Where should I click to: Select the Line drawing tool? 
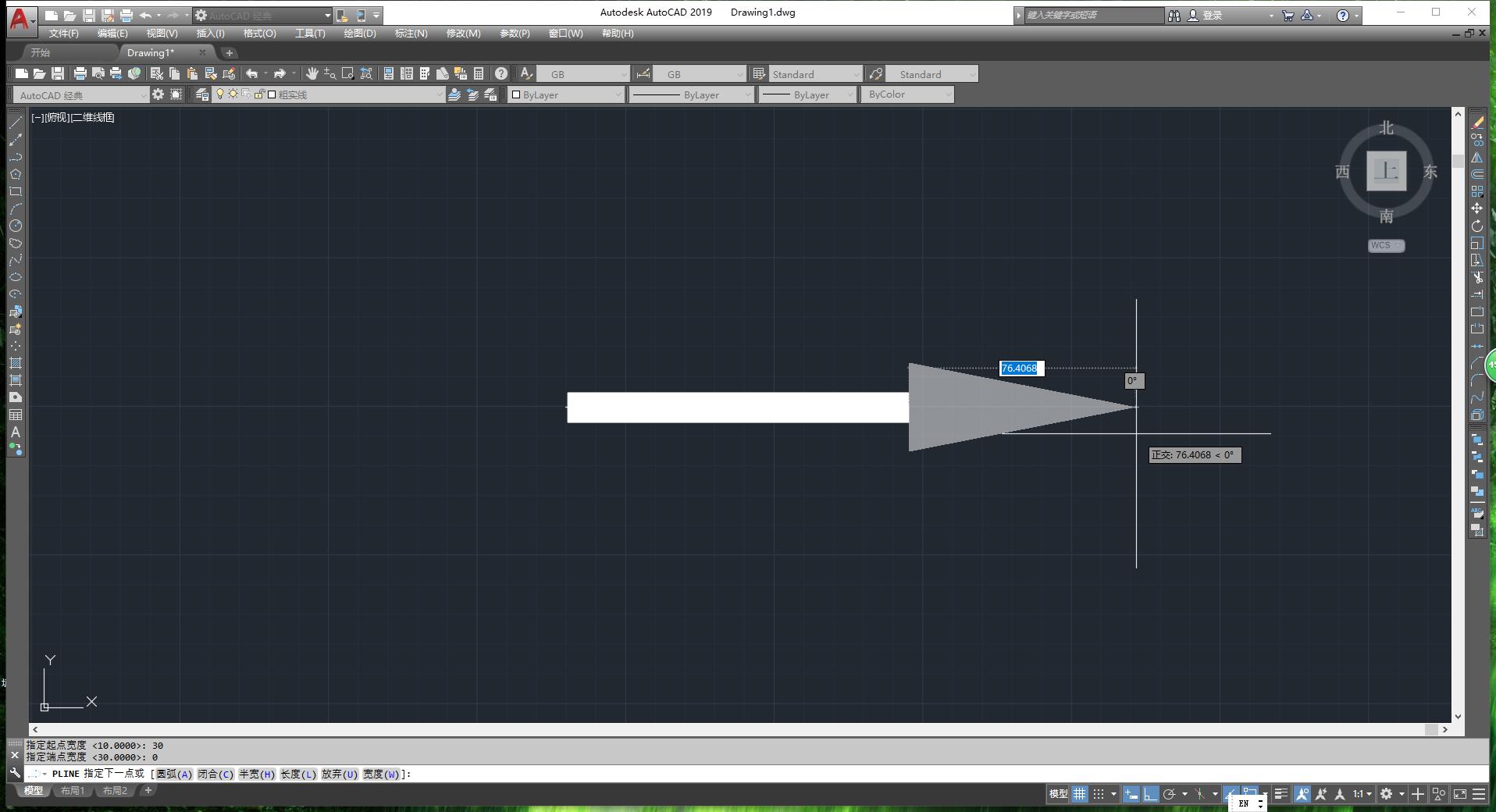coord(15,123)
